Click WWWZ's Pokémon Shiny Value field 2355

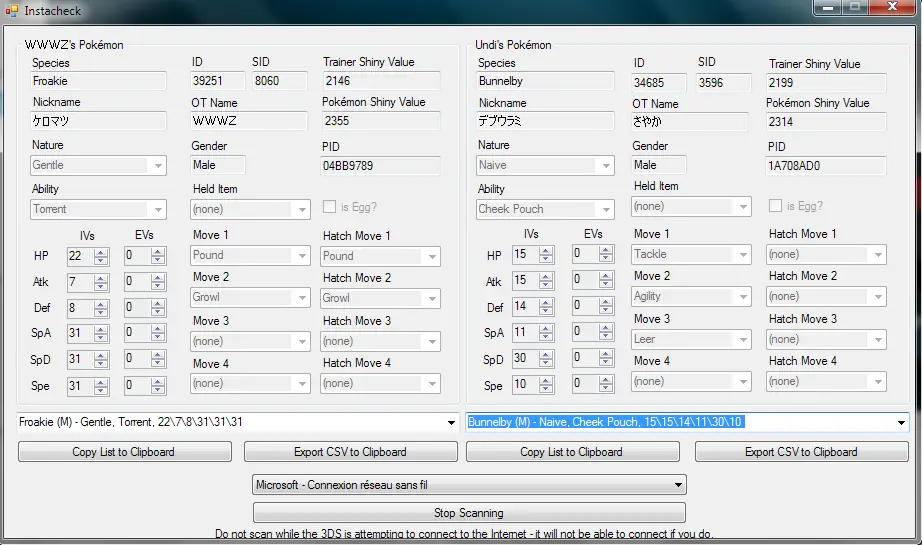(x=381, y=121)
